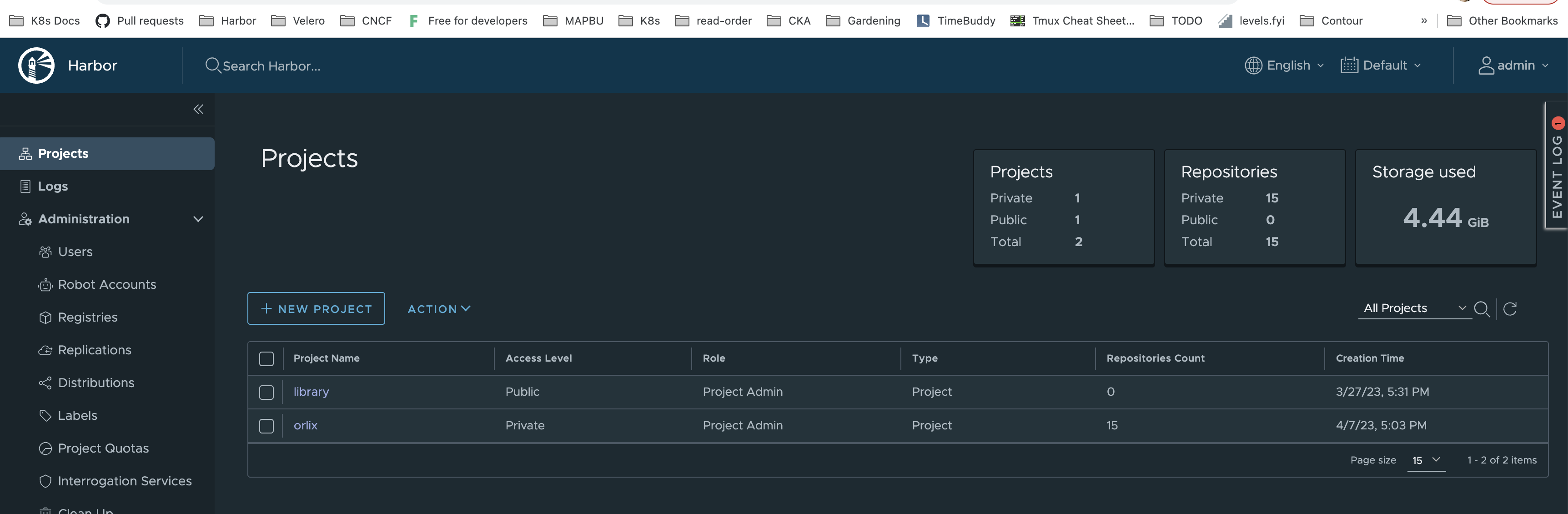The width and height of the screenshot is (1568, 514).
Task: Click the Logs icon in sidebar
Action: pyautogui.click(x=25, y=186)
